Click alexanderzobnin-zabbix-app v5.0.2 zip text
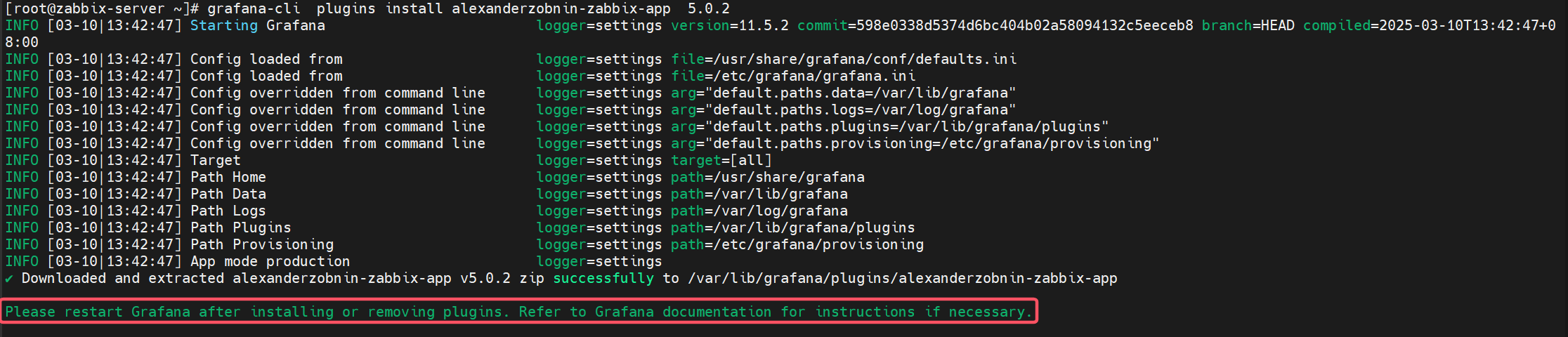This screenshot has height=337, width=1568. [x=388, y=279]
